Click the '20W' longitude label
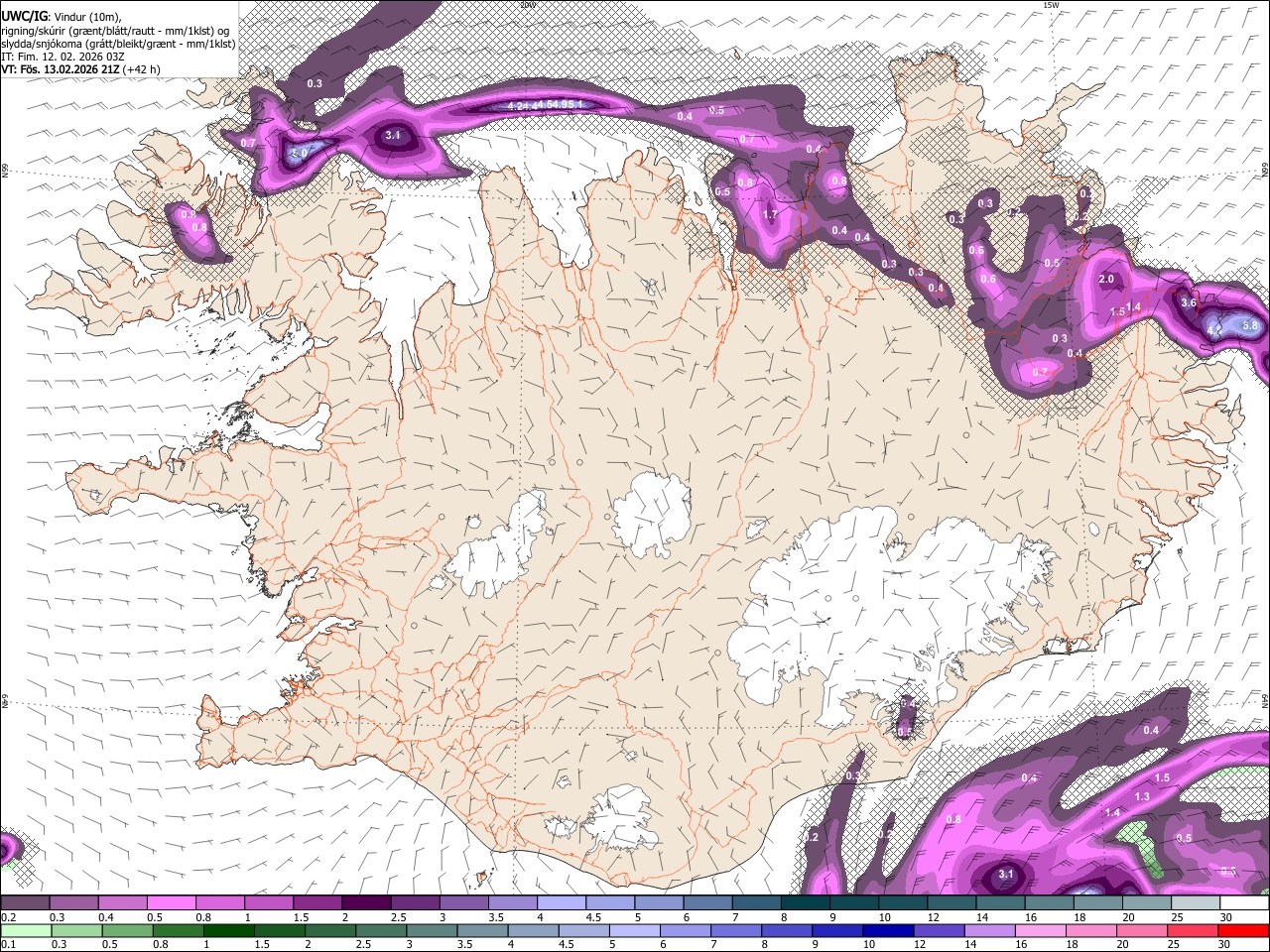1270x952 pixels. [528, 5]
